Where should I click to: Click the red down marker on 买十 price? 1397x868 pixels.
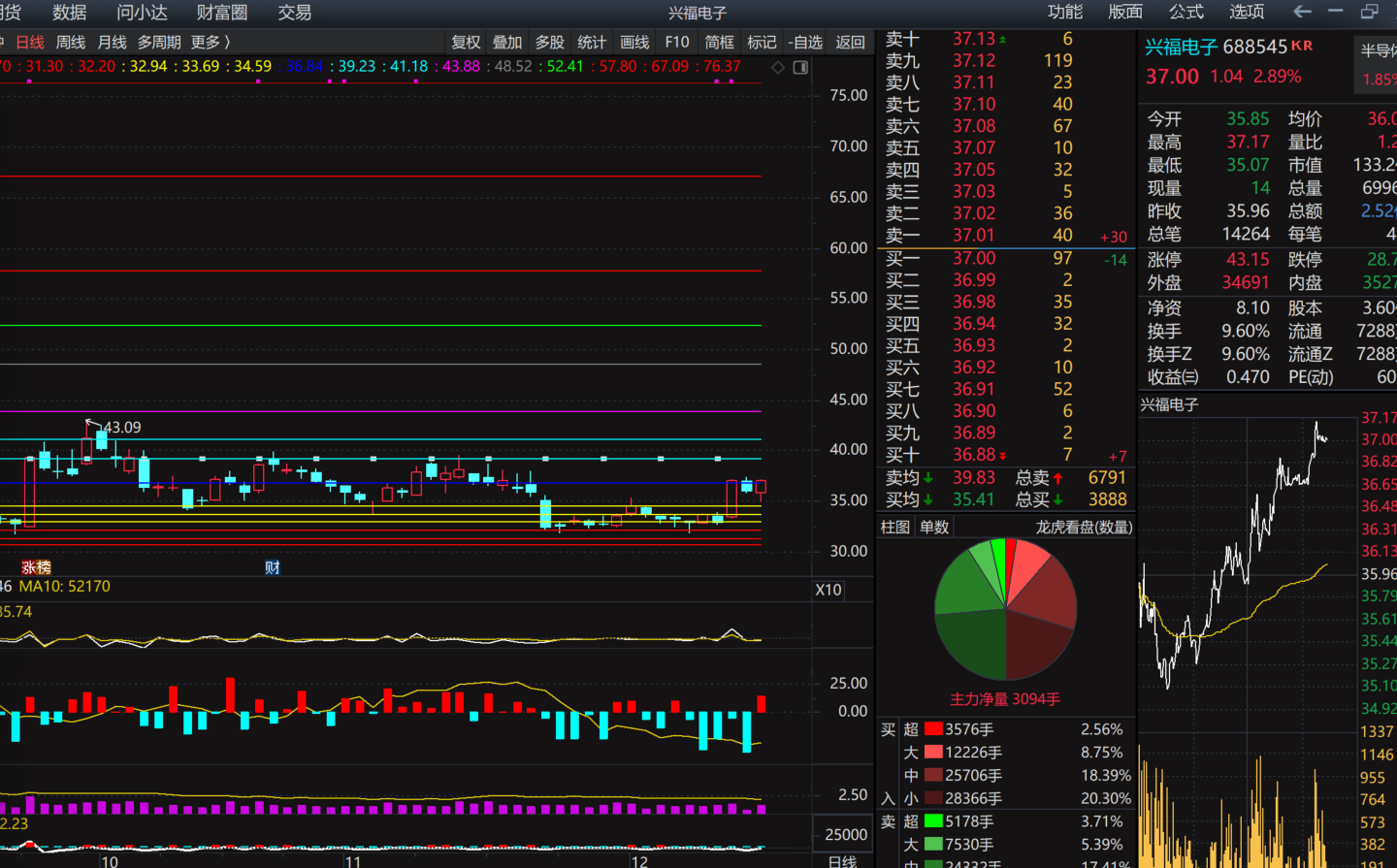pos(1003,456)
